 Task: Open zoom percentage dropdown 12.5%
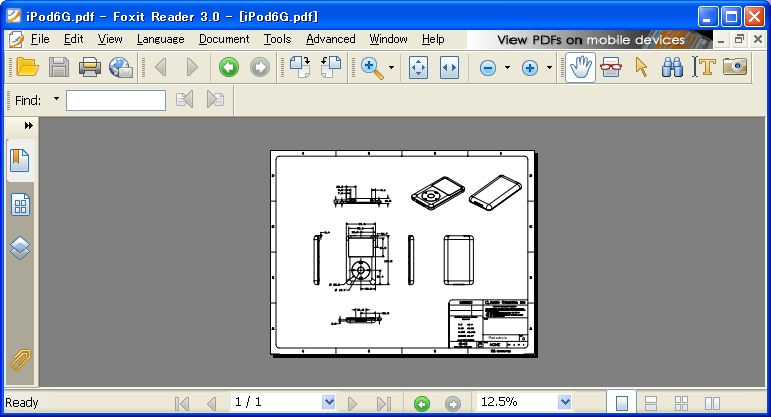565,402
